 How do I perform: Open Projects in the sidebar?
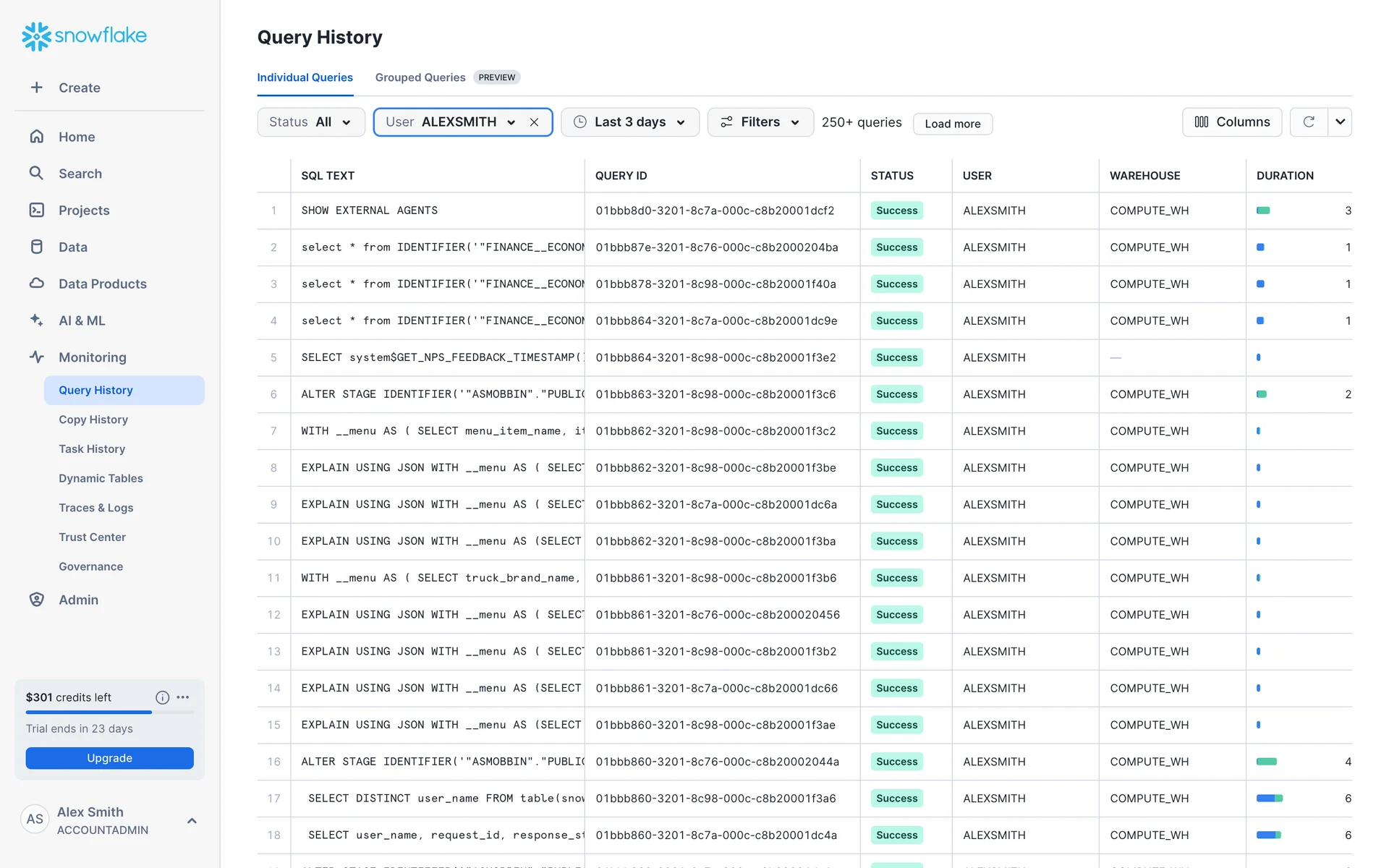(83, 210)
